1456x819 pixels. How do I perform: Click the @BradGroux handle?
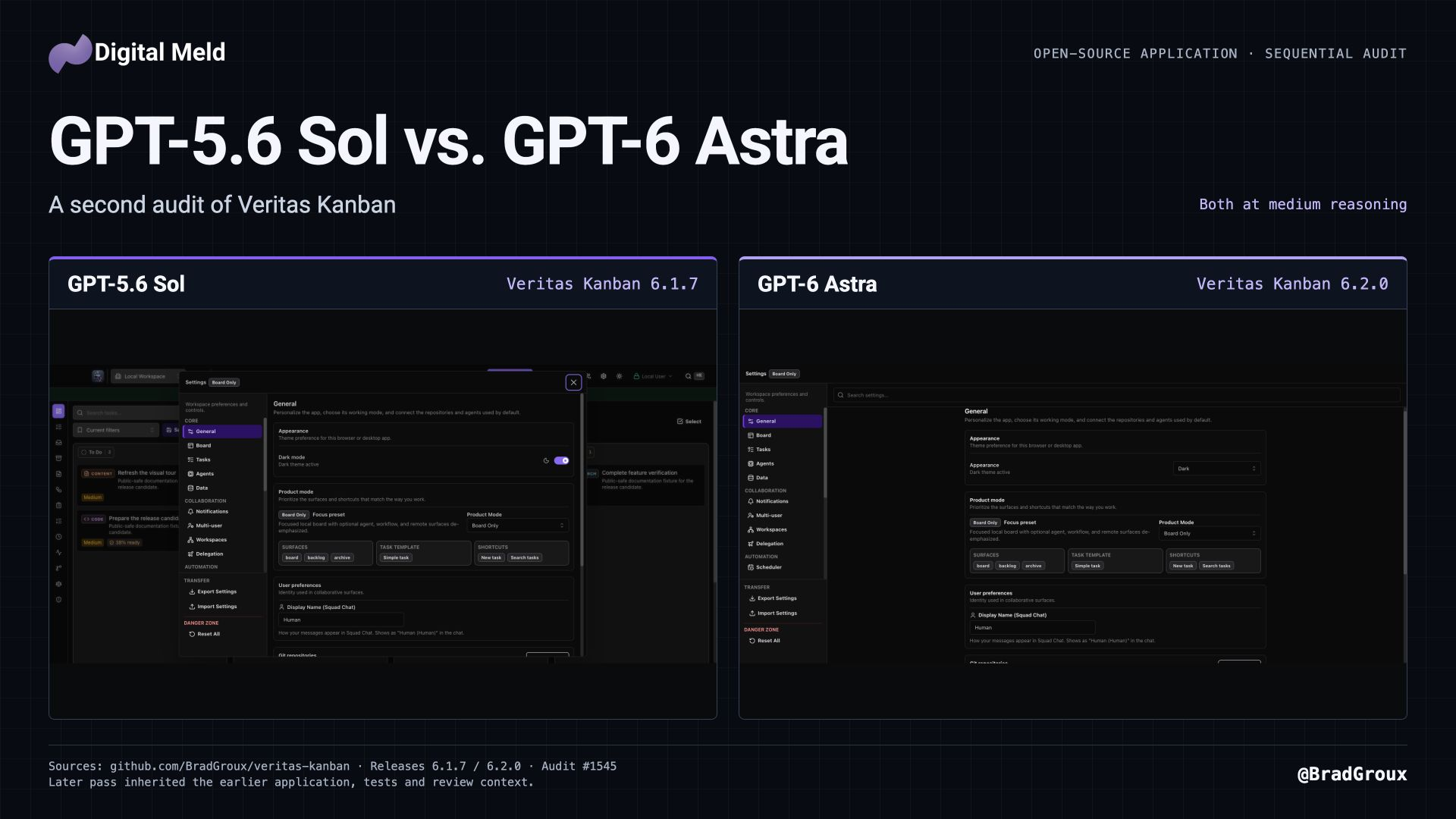[1352, 774]
